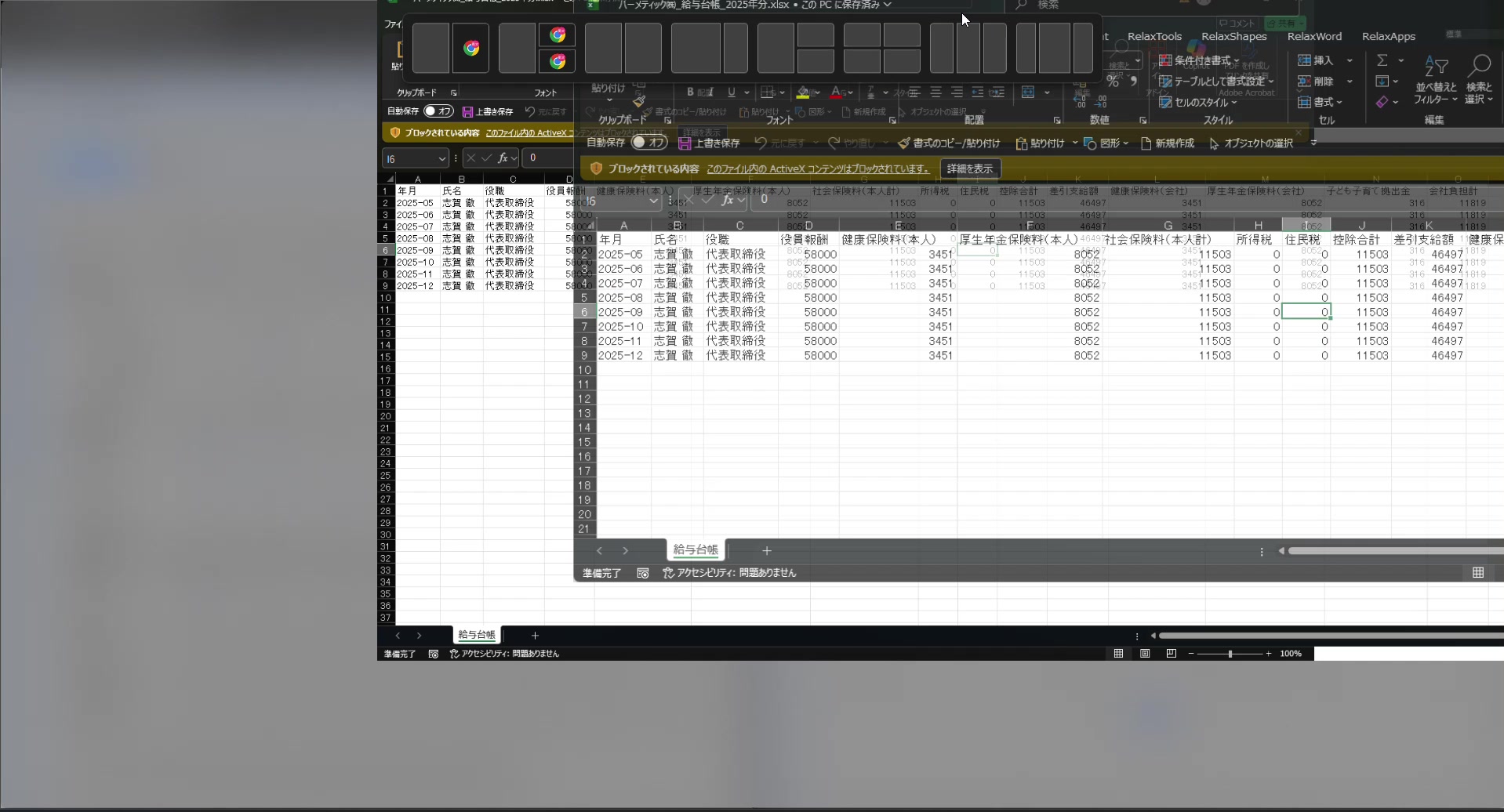Click the 詳細を表示 button
This screenshot has height=812, width=1504.
(x=970, y=169)
